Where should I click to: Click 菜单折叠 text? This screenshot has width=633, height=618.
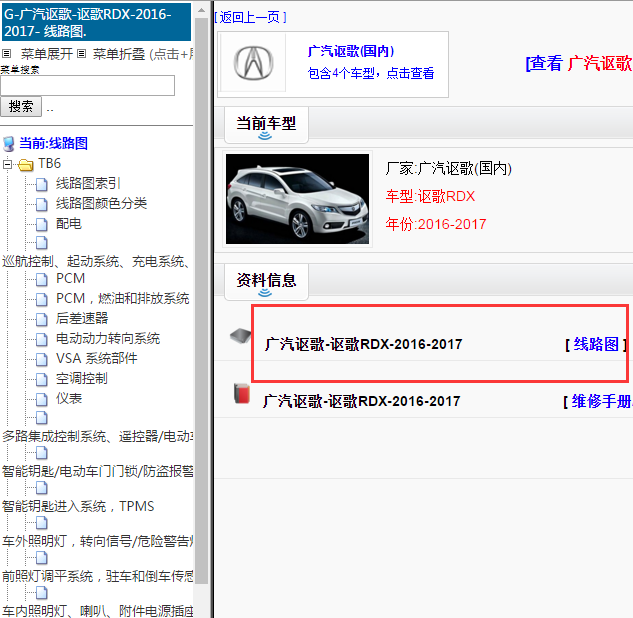119,54
